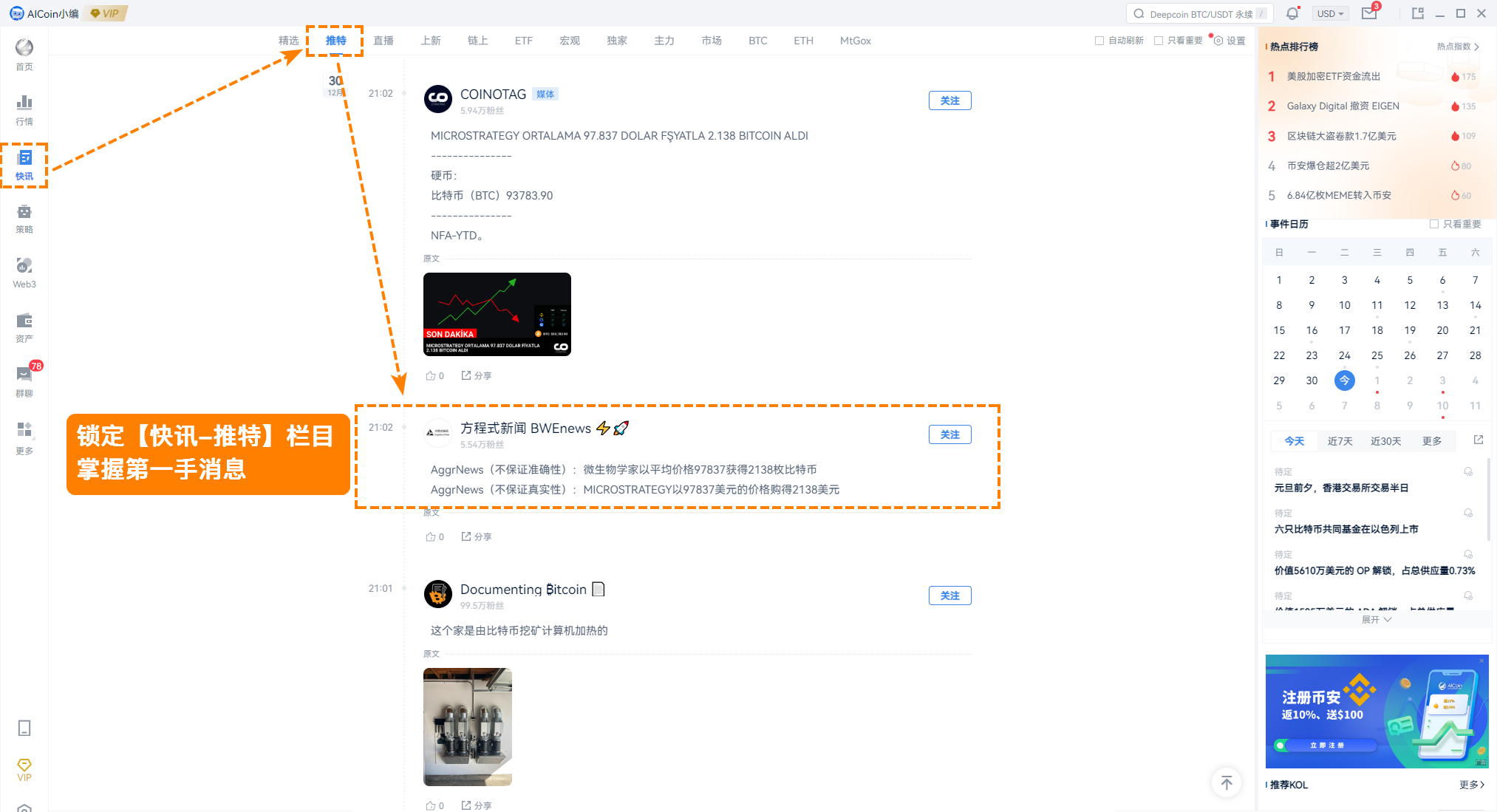This screenshot has width=1497, height=812.
Task: Select calendar date 25
Action: coord(1377,355)
